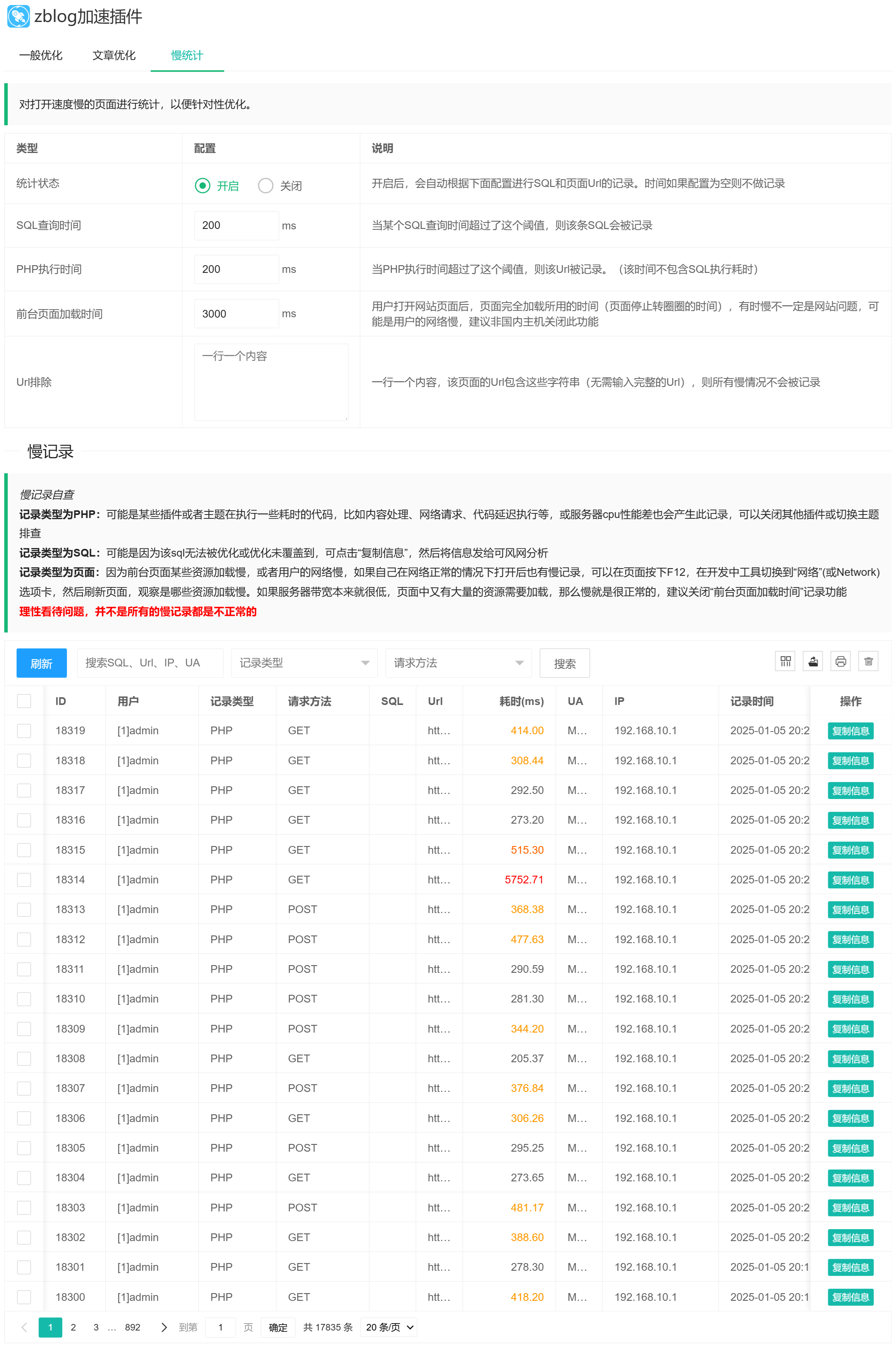Click 复制信息 for record 18309
The height and width of the screenshot is (1349, 896).
(x=850, y=1028)
